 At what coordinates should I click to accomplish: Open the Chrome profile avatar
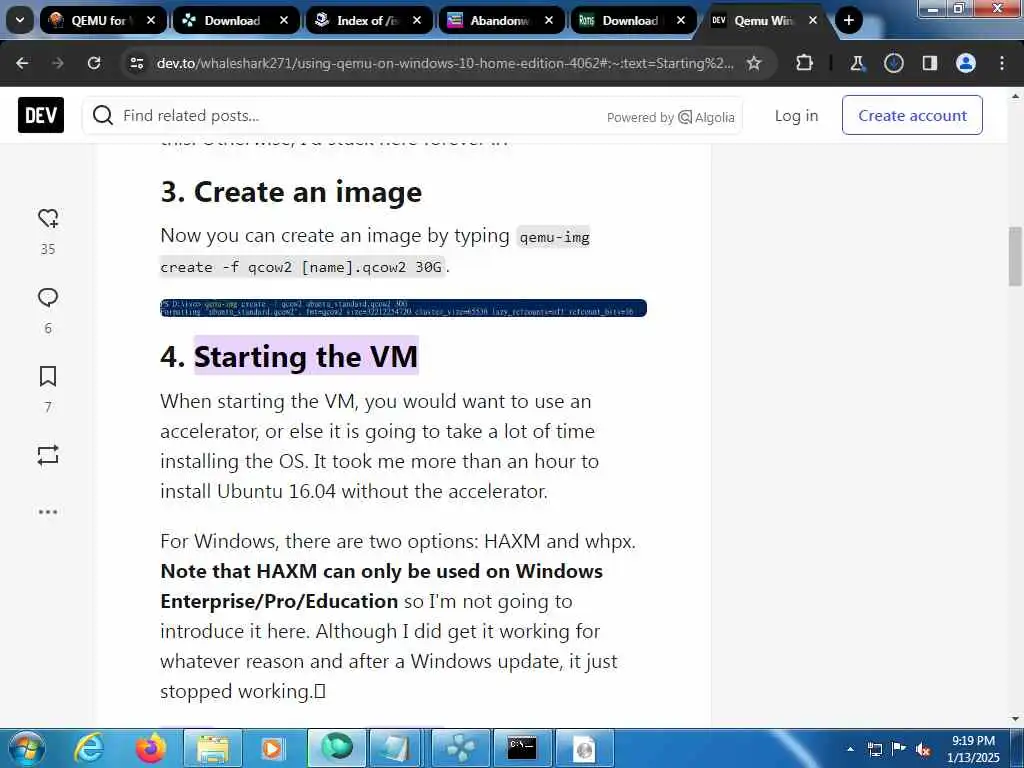tap(966, 63)
